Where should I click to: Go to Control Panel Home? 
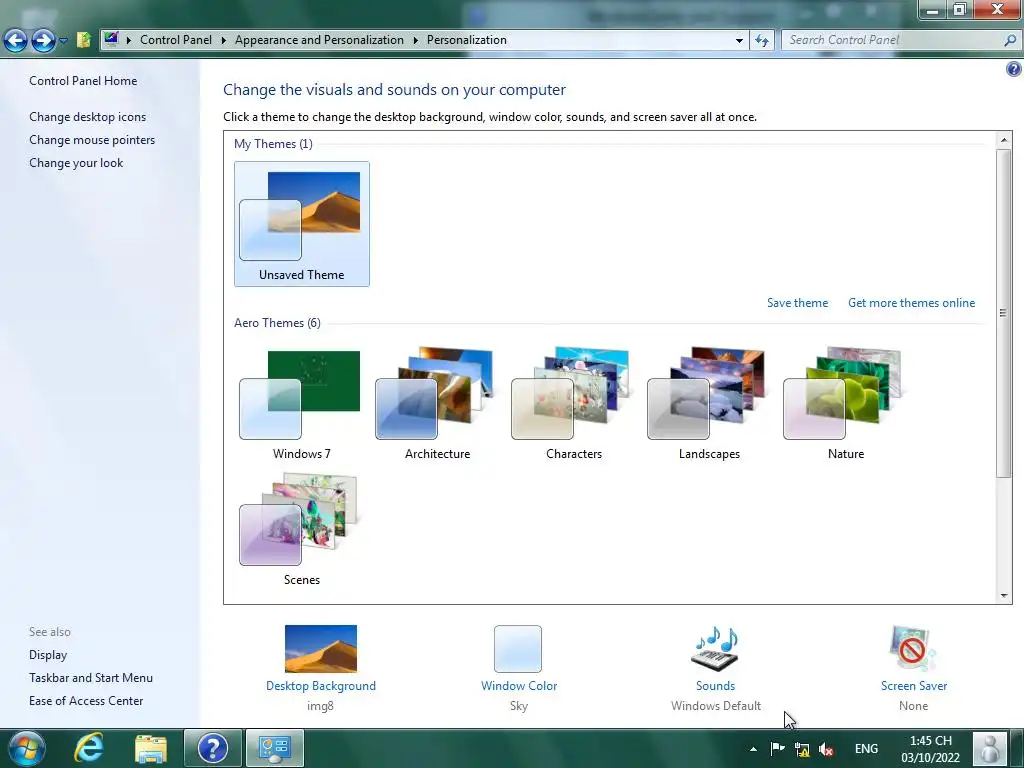83,81
